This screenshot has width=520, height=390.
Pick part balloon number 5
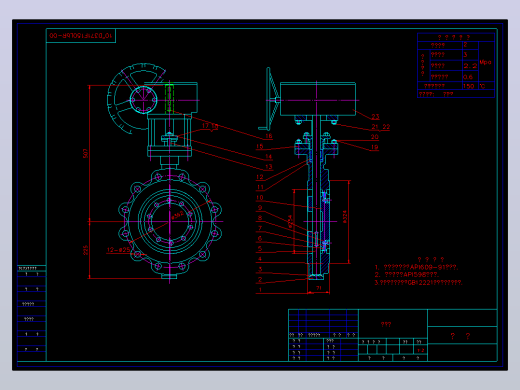click(x=260, y=248)
